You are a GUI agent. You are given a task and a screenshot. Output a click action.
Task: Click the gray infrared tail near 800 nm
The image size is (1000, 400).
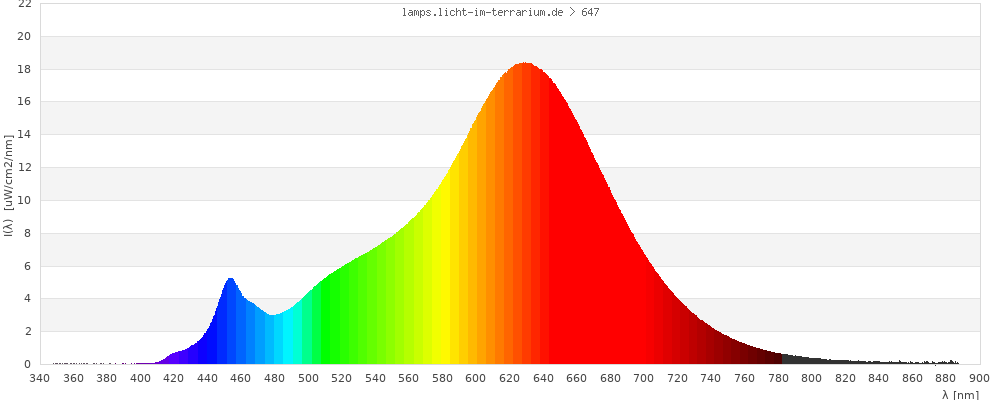coord(811,360)
